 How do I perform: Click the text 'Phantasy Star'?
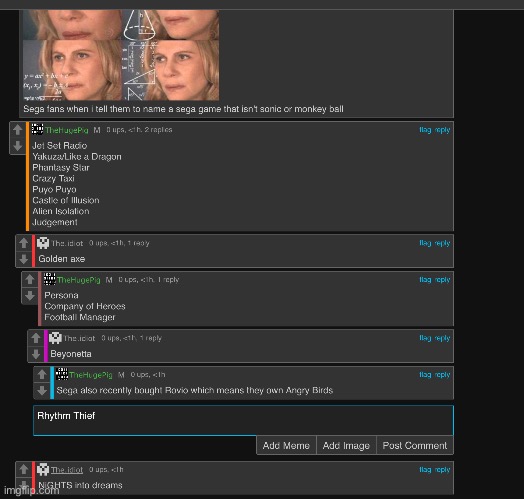point(61,168)
